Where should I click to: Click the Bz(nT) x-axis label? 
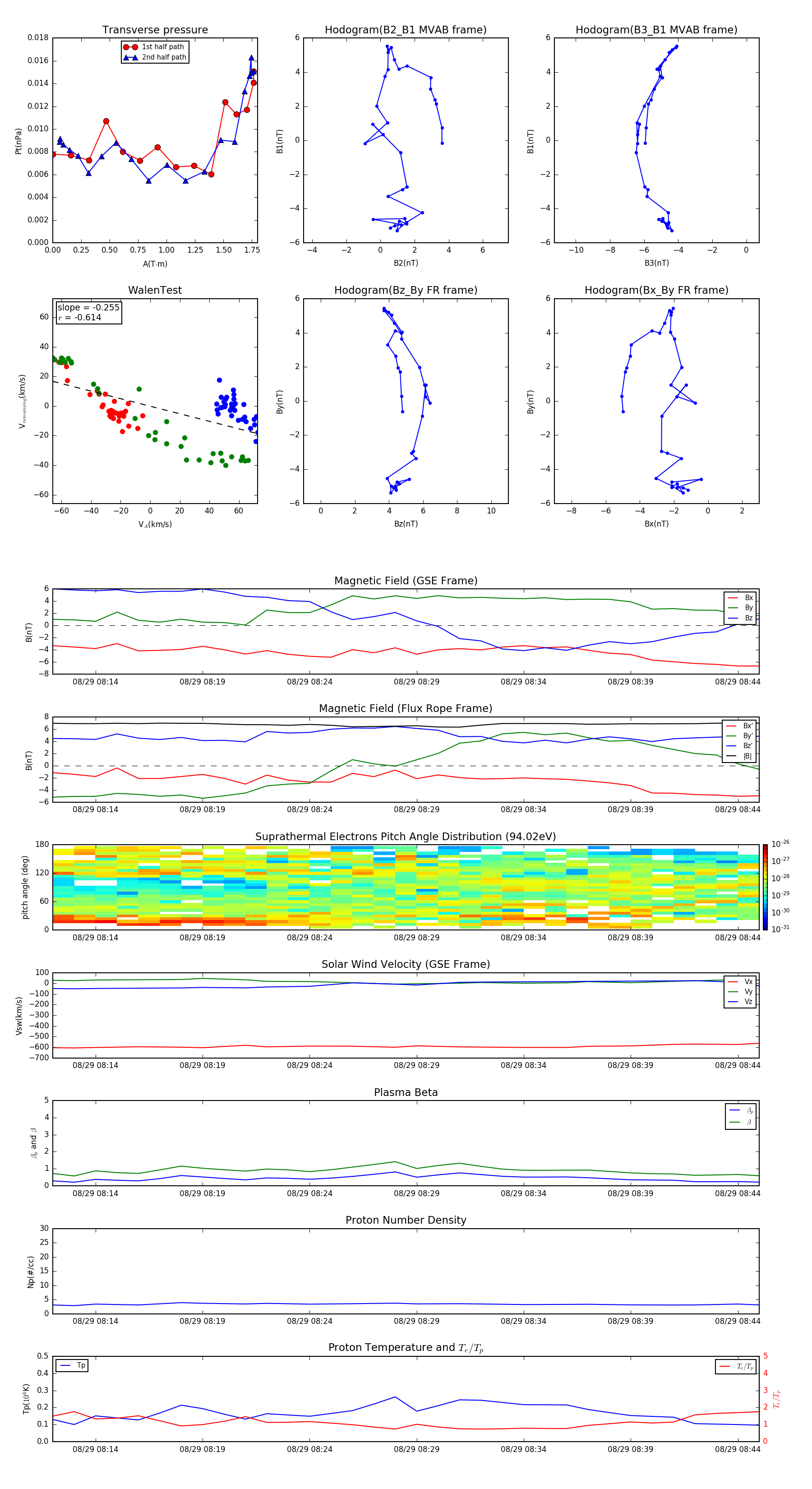coord(406,524)
